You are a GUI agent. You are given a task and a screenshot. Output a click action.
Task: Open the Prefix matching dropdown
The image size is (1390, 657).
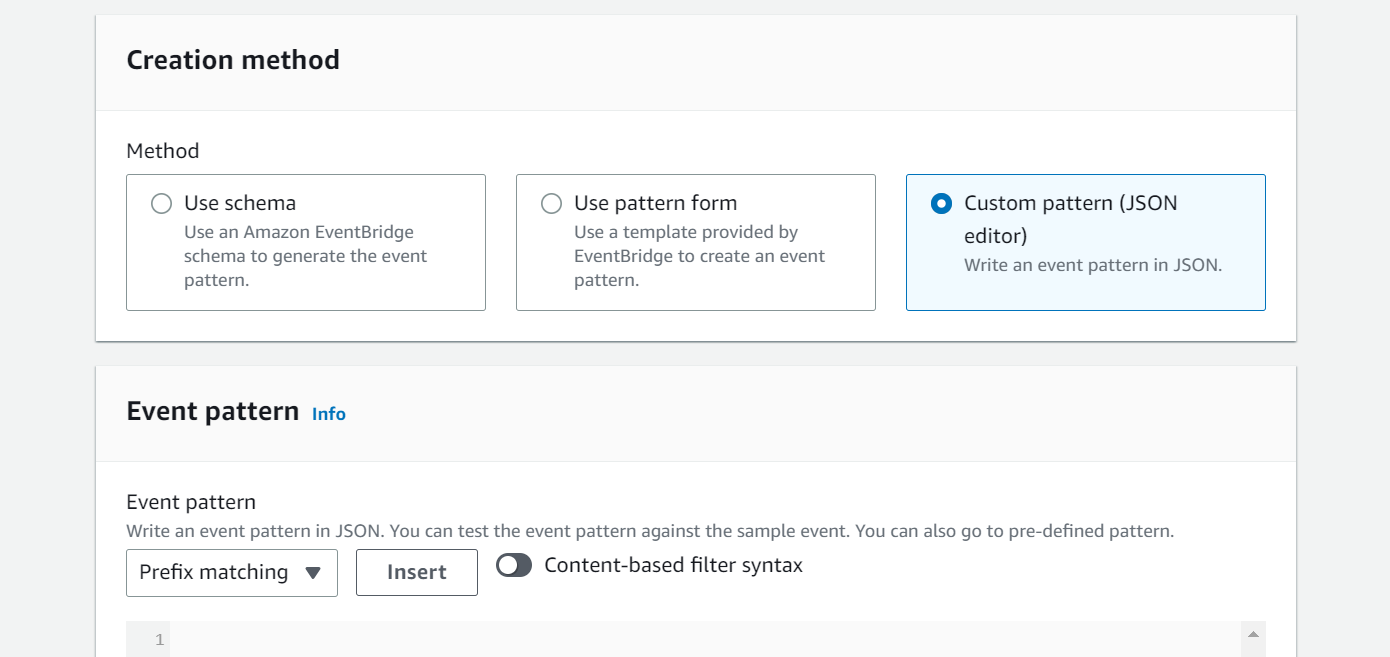point(231,573)
